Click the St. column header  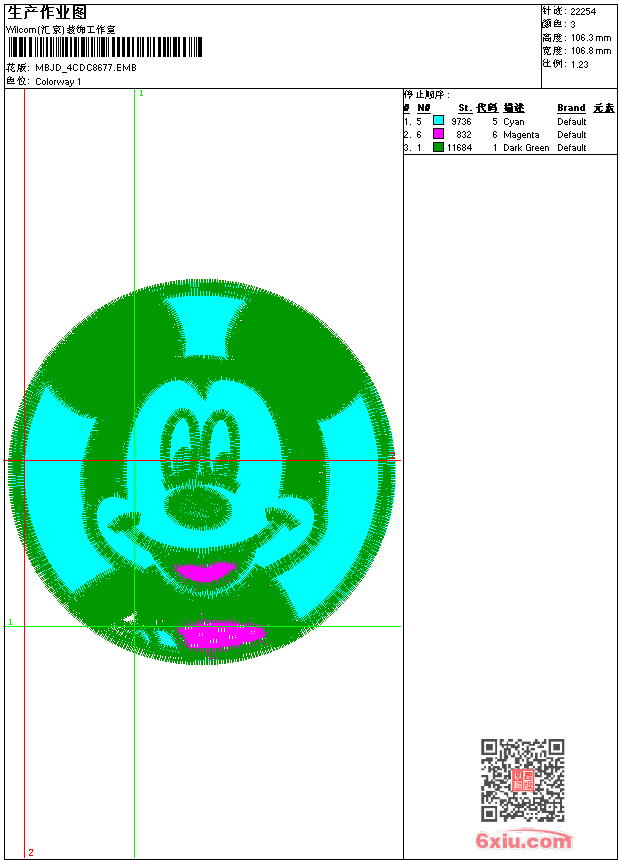(x=465, y=108)
